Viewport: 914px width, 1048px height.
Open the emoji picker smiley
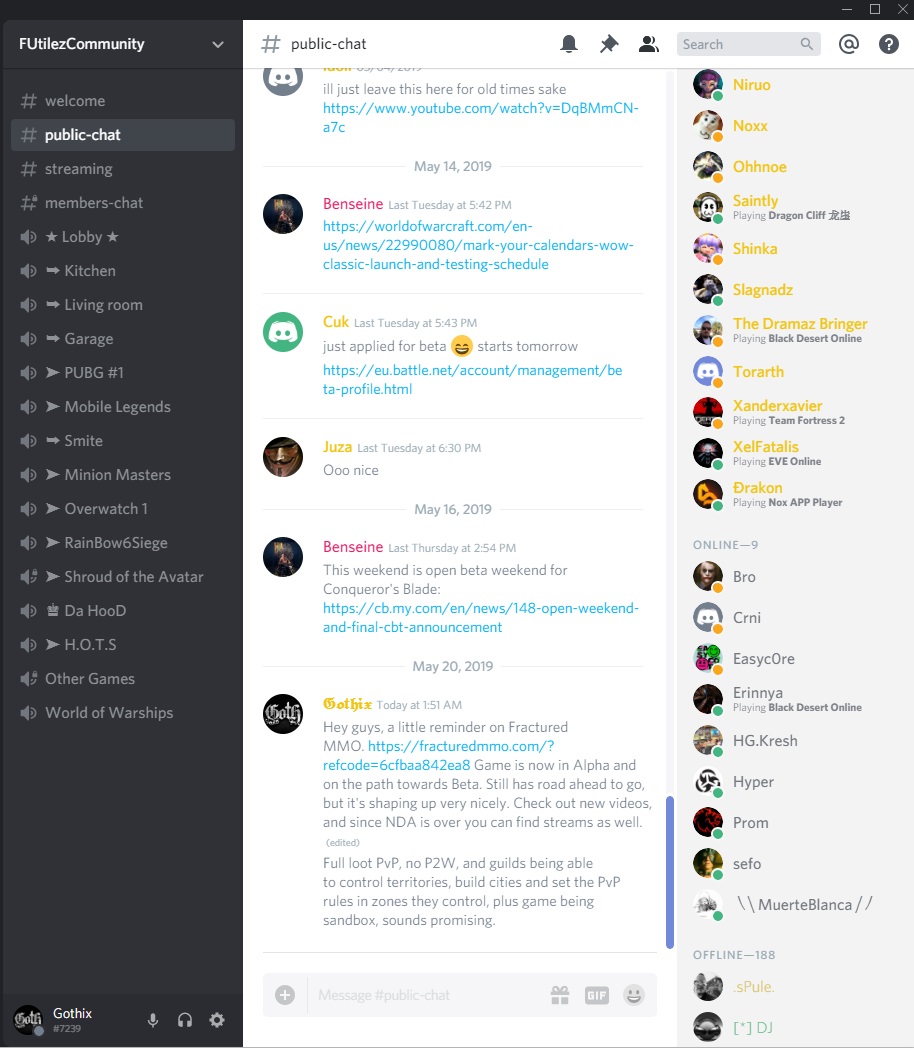click(x=633, y=995)
